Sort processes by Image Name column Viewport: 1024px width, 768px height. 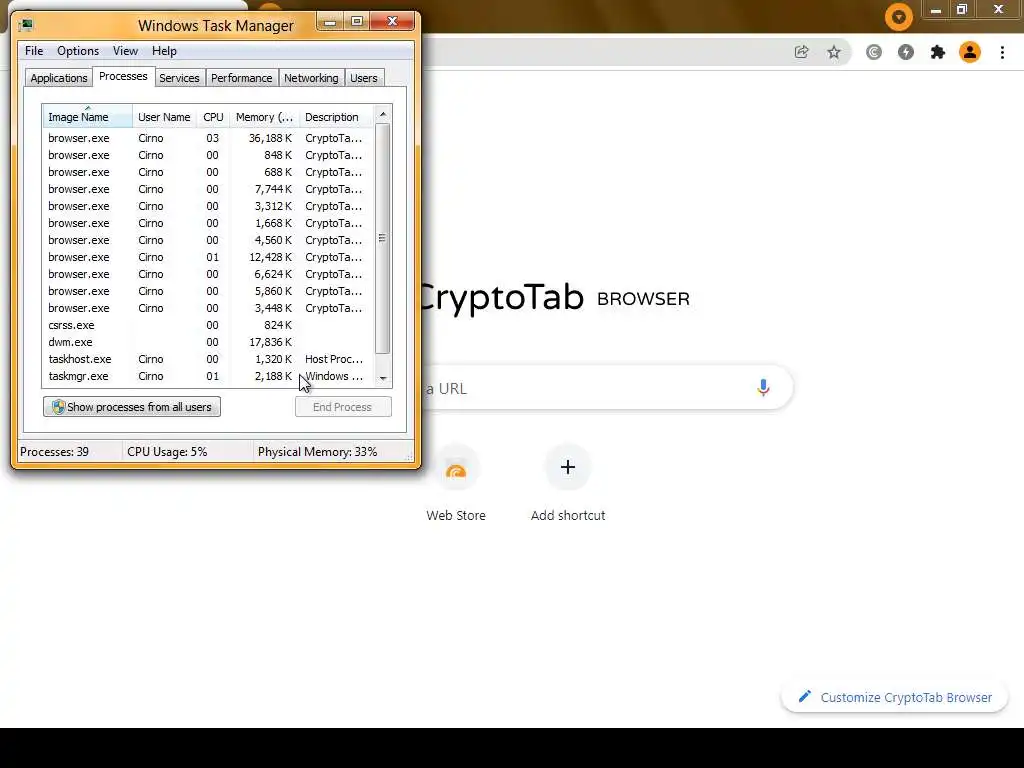click(x=88, y=117)
